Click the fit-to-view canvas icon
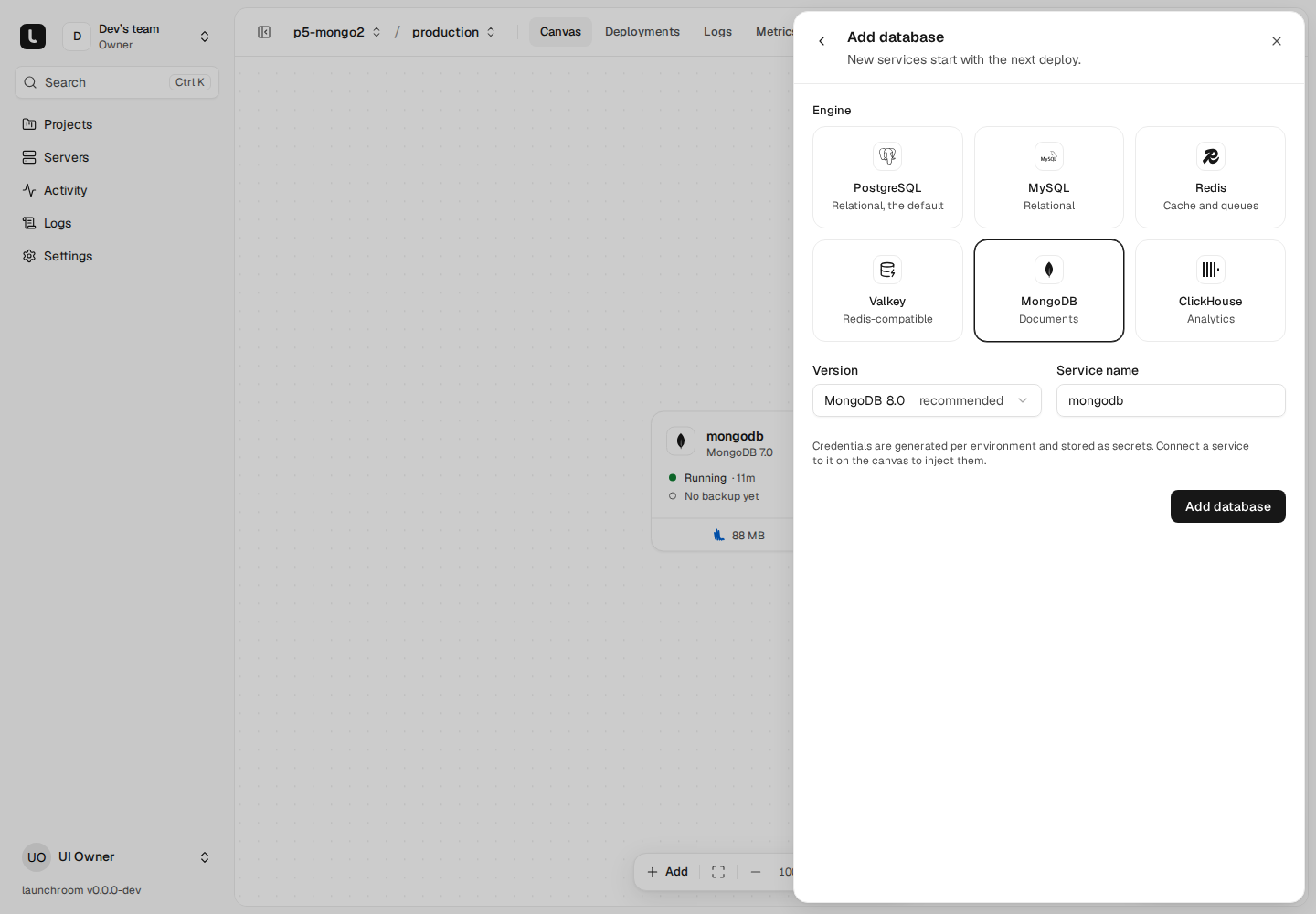The height and width of the screenshot is (914, 1316). (x=718, y=872)
